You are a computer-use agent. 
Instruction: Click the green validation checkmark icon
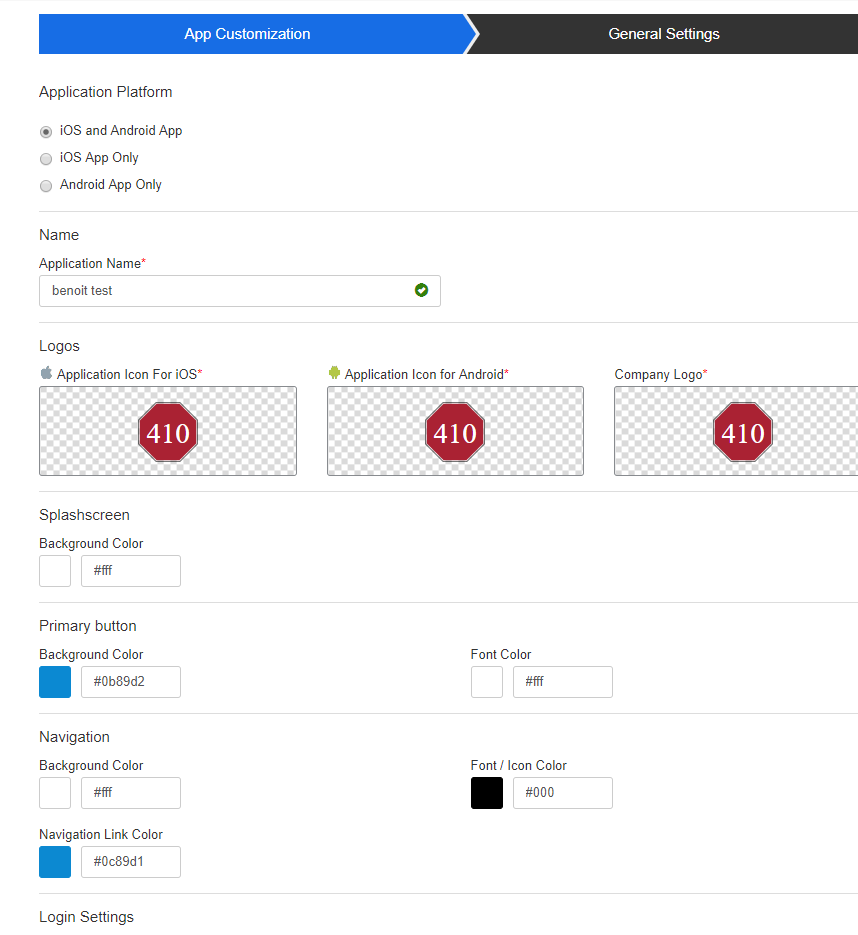[x=421, y=290]
